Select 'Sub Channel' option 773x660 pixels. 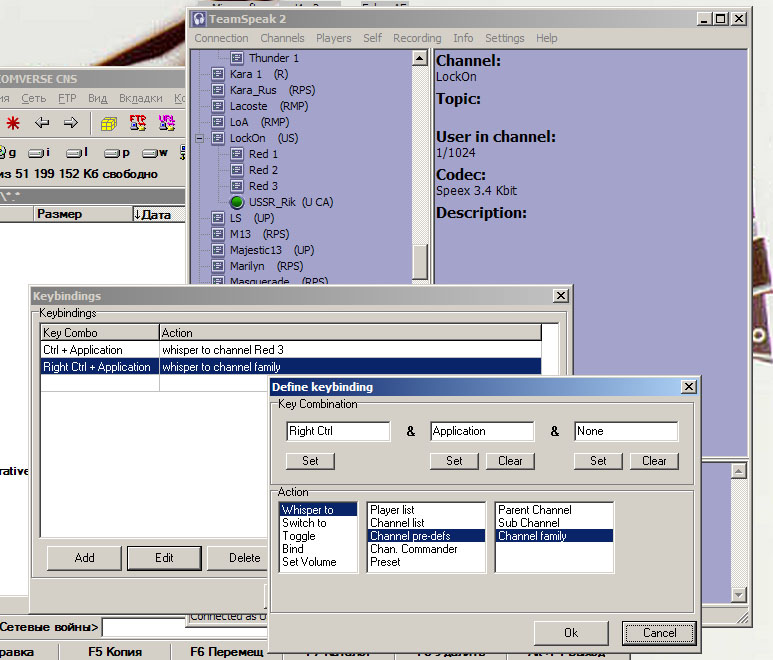pos(555,523)
